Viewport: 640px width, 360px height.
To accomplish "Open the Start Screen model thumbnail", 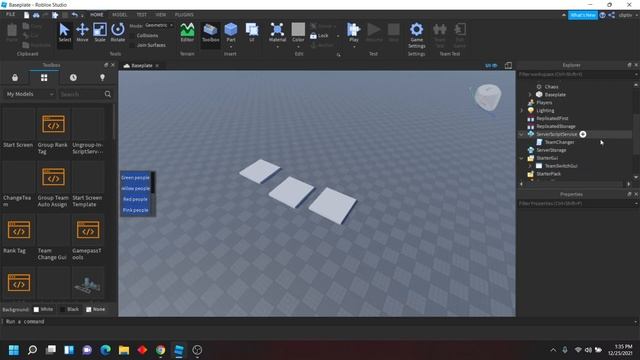I will point(18,125).
